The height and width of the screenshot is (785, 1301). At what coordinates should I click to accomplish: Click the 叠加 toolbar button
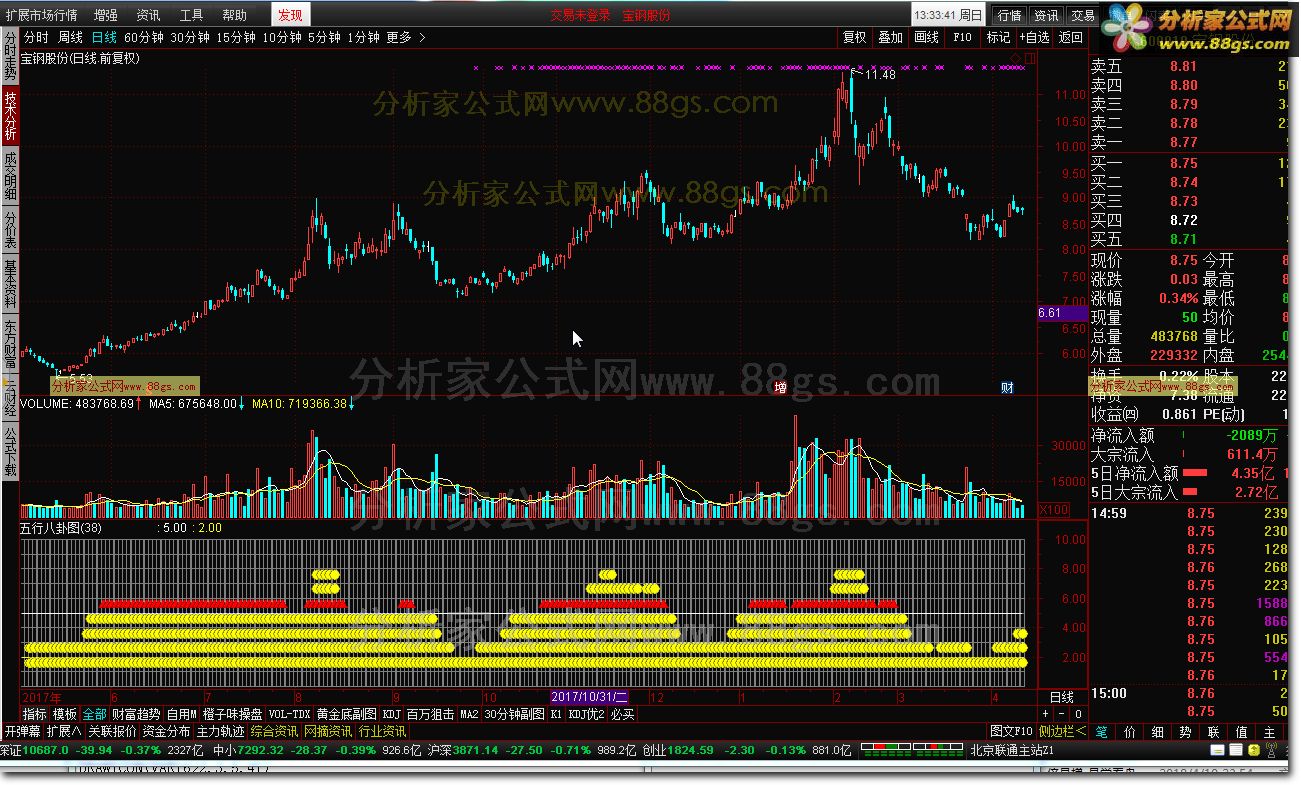pyautogui.click(x=890, y=37)
